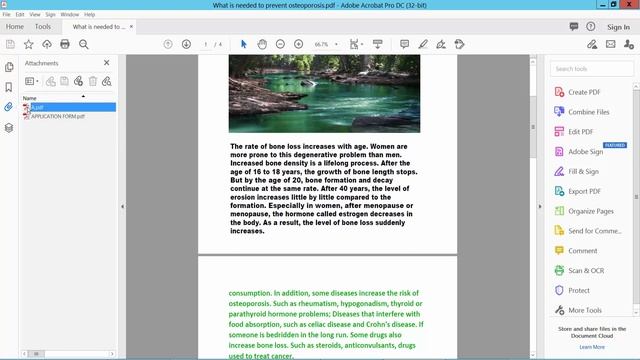
Task: Send file by email envelope
Action: [x=611, y=44]
